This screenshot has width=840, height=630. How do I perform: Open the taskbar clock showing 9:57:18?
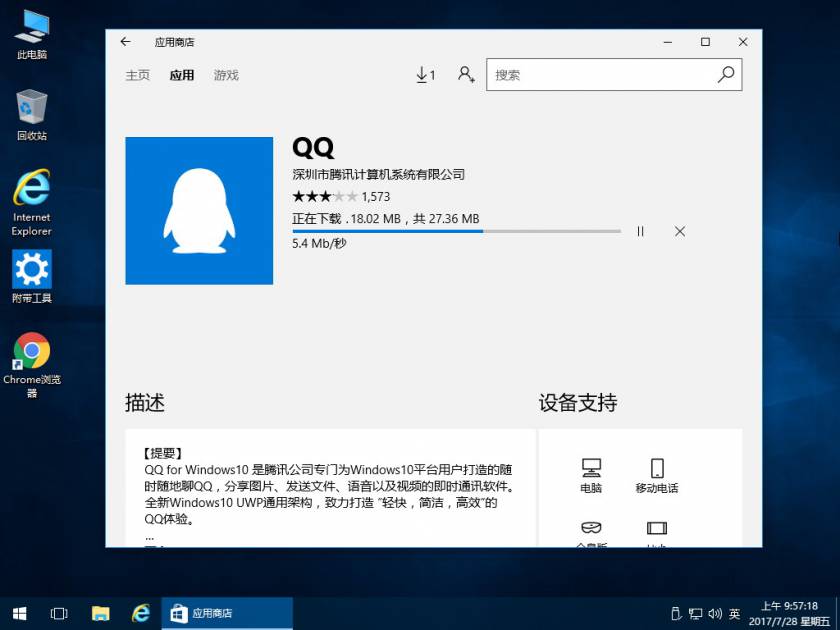pyautogui.click(x=790, y=613)
